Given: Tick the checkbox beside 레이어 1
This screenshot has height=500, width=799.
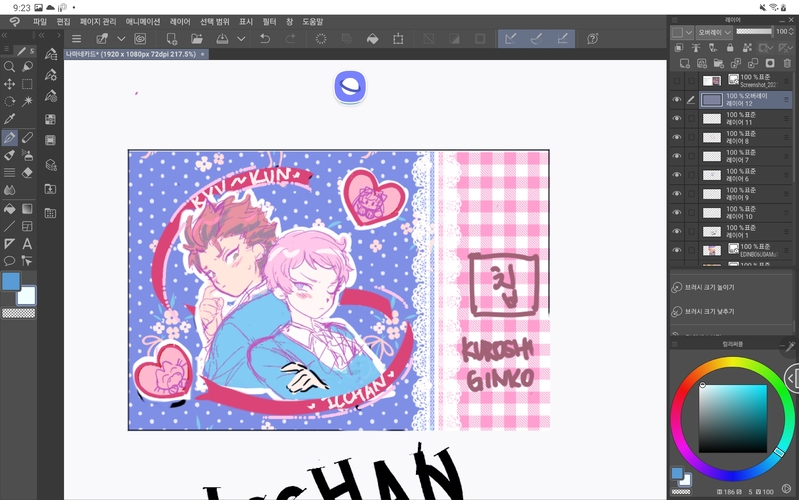Looking at the screenshot, I should click(x=691, y=231).
